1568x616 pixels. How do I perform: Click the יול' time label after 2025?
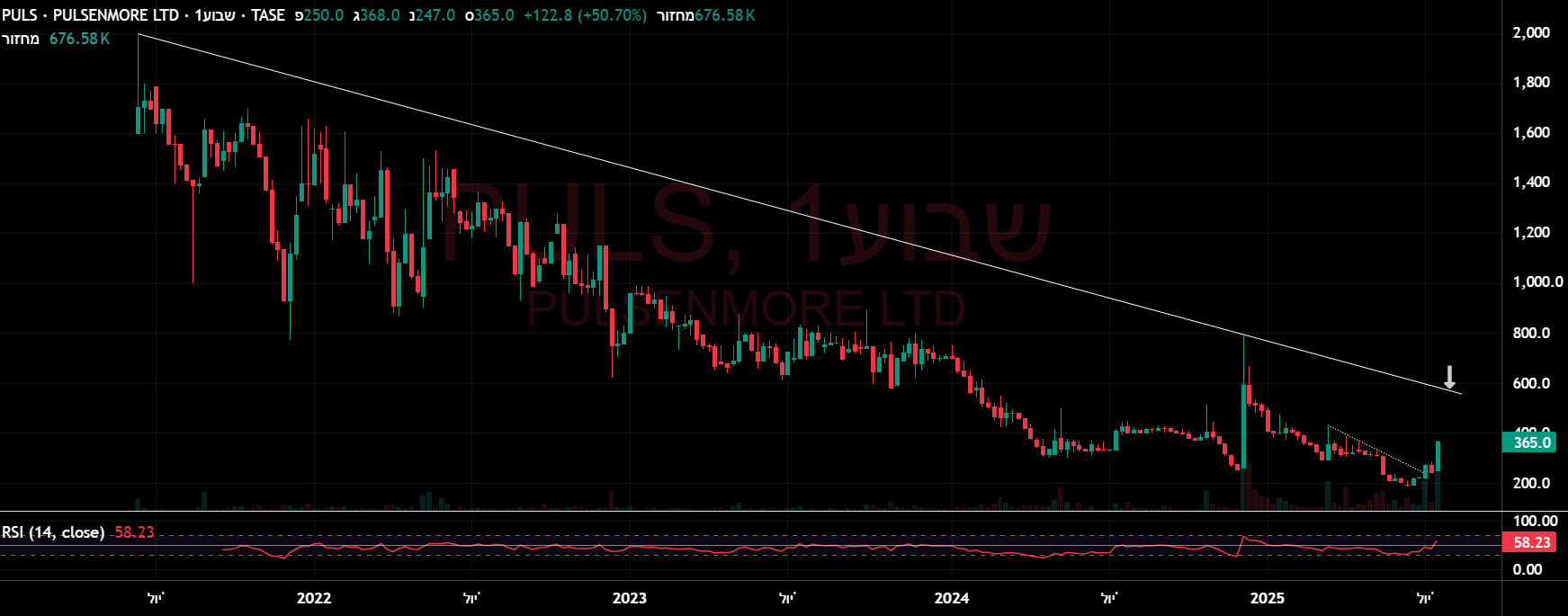click(1425, 598)
